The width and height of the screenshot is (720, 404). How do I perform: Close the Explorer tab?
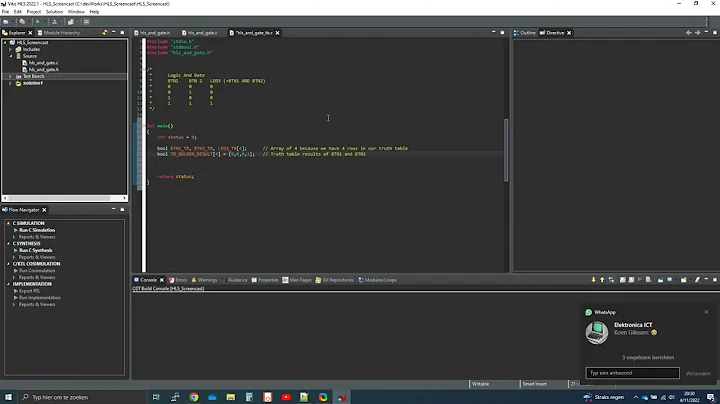coord(30,33)
